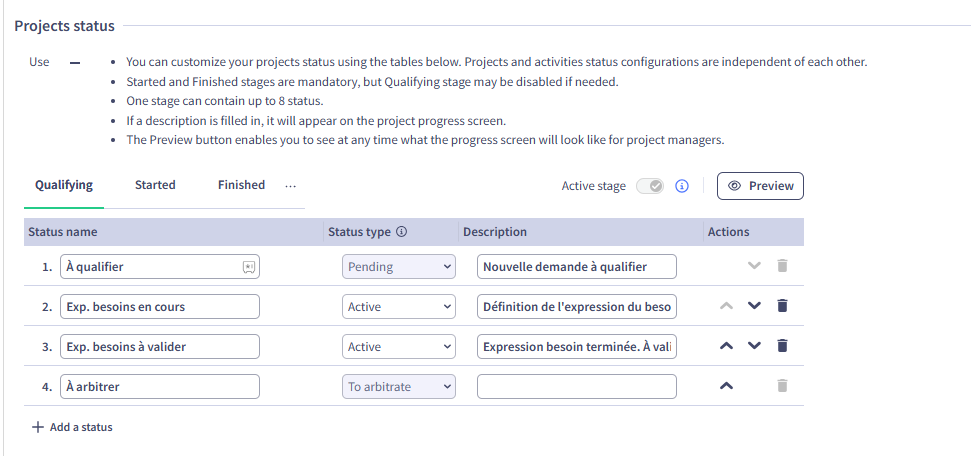Click info icon beside Status type header

[x=402, y=232]
